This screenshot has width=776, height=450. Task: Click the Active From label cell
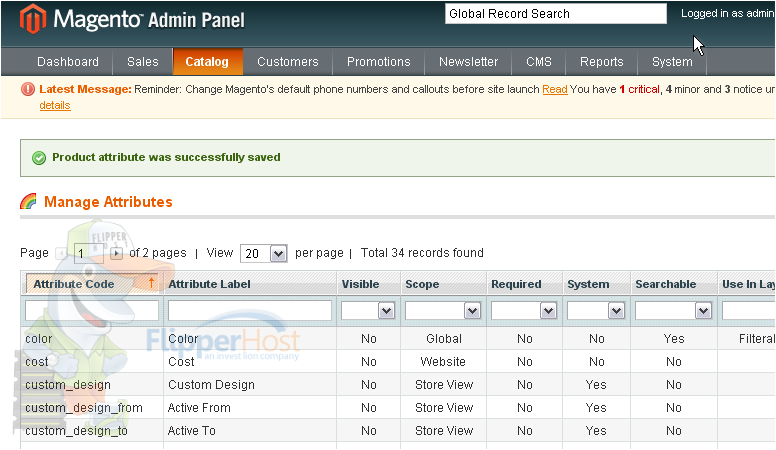(x=250, y=408)
